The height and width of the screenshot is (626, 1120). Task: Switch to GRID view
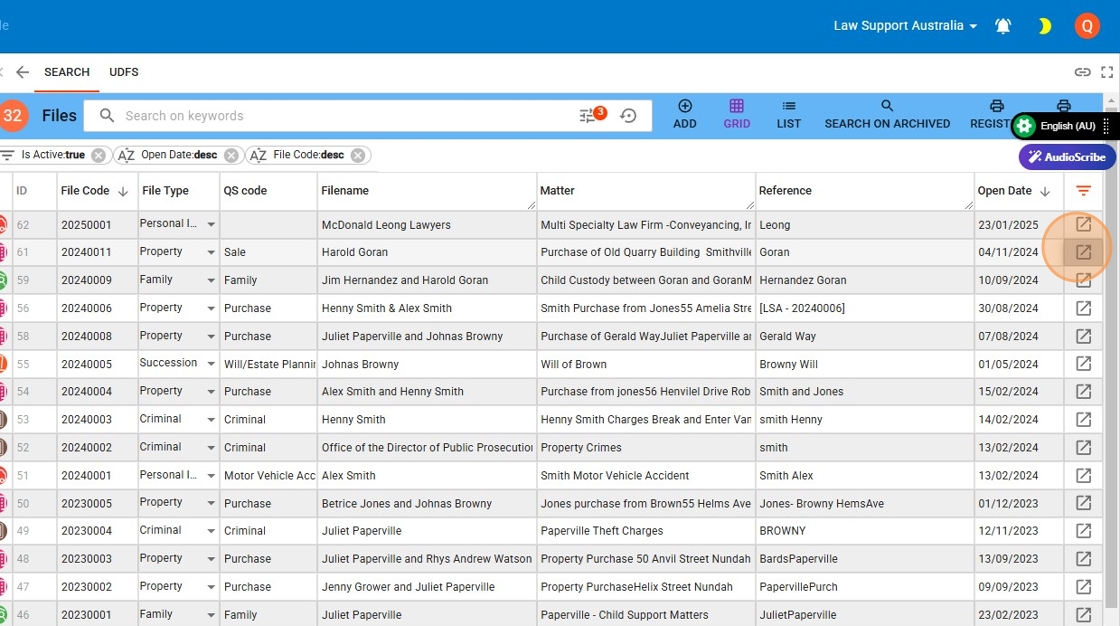click(x=736, y=114)
